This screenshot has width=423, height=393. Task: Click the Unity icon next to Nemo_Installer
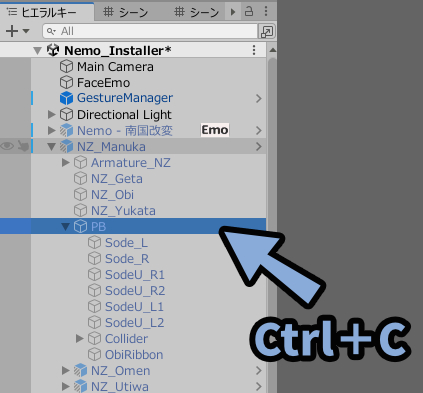pyautogui.click(x=53, y=50)
